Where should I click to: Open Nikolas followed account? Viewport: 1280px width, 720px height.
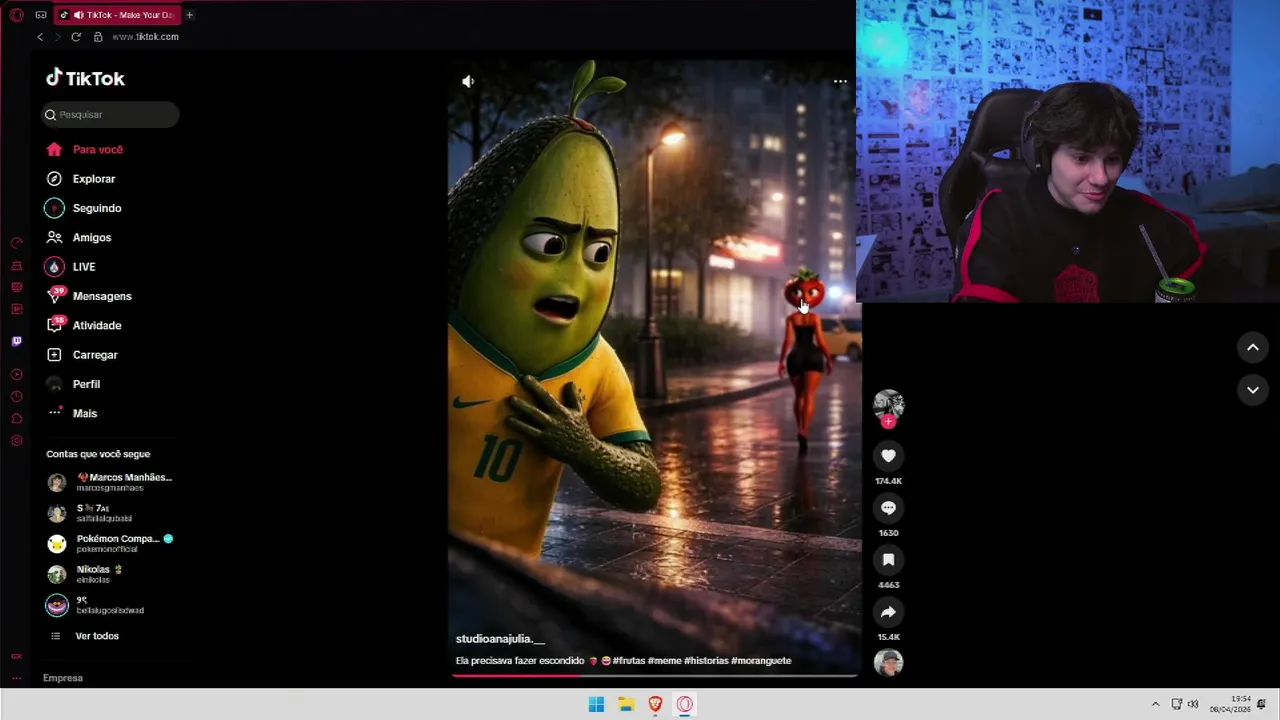coord(85,574)
